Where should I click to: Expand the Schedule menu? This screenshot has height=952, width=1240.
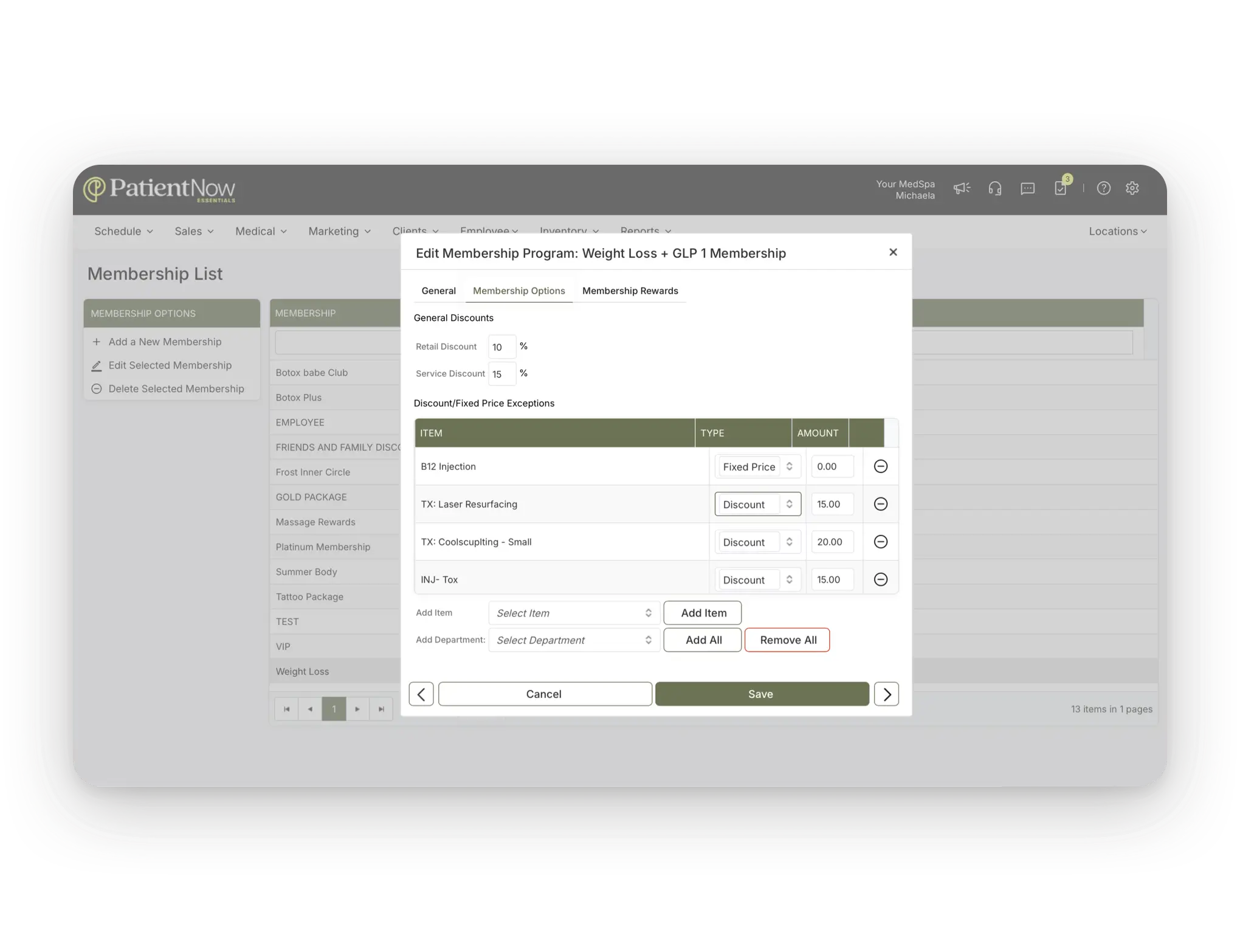pos(123,231)
